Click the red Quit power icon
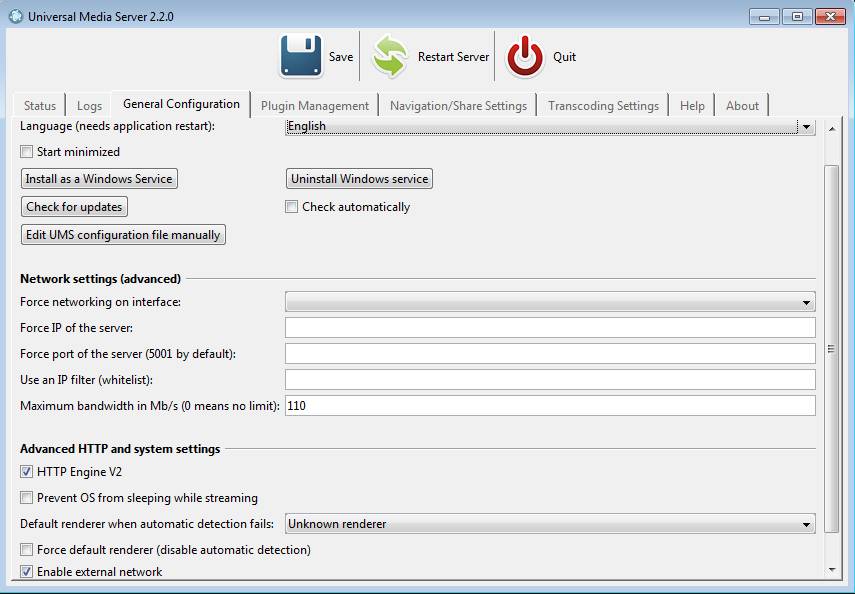This screenshot has width=855, height=594. tap(525, 56)
